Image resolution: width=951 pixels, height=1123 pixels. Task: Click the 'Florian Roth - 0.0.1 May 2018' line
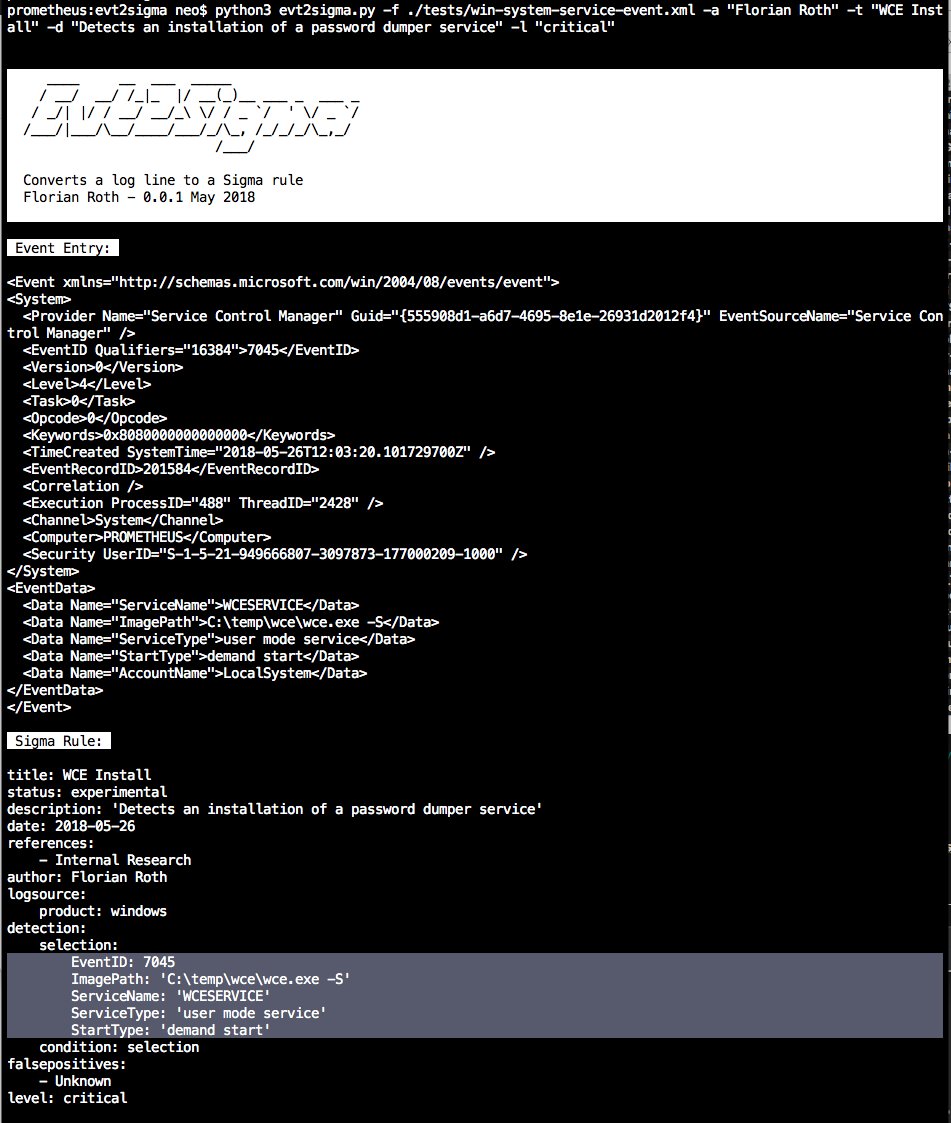(x=139, y=197)
